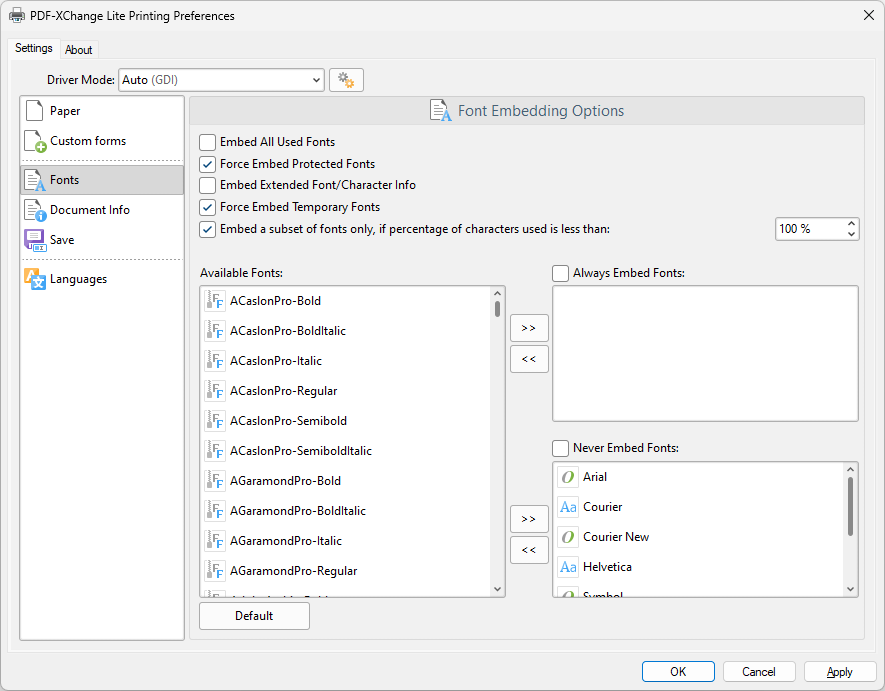885x691 pixels.
Task: Click Never Embed Fonts scroll down arrow
Action: click(850, 589)
